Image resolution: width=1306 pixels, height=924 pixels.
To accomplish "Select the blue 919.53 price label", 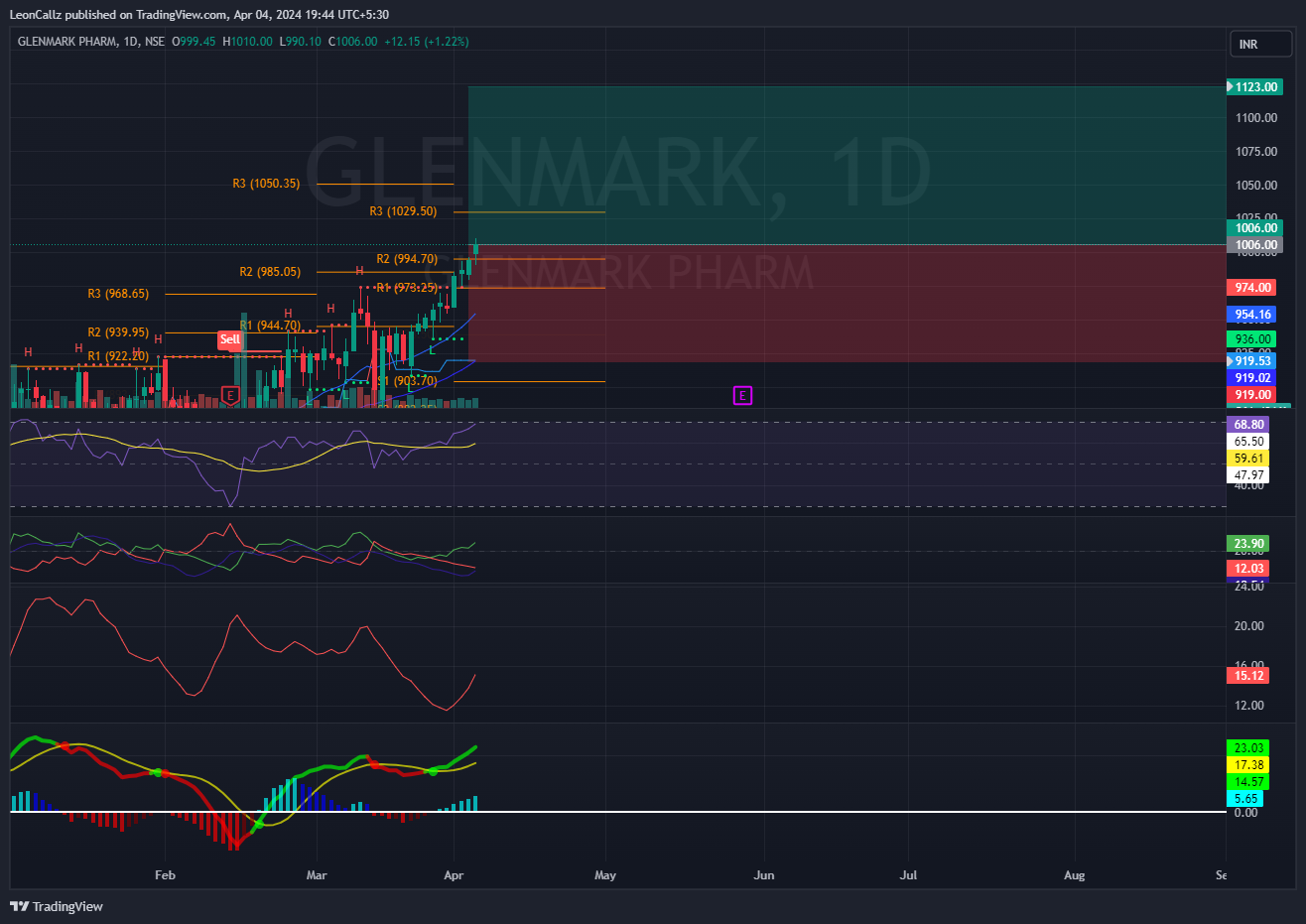I will [1251, 361].
